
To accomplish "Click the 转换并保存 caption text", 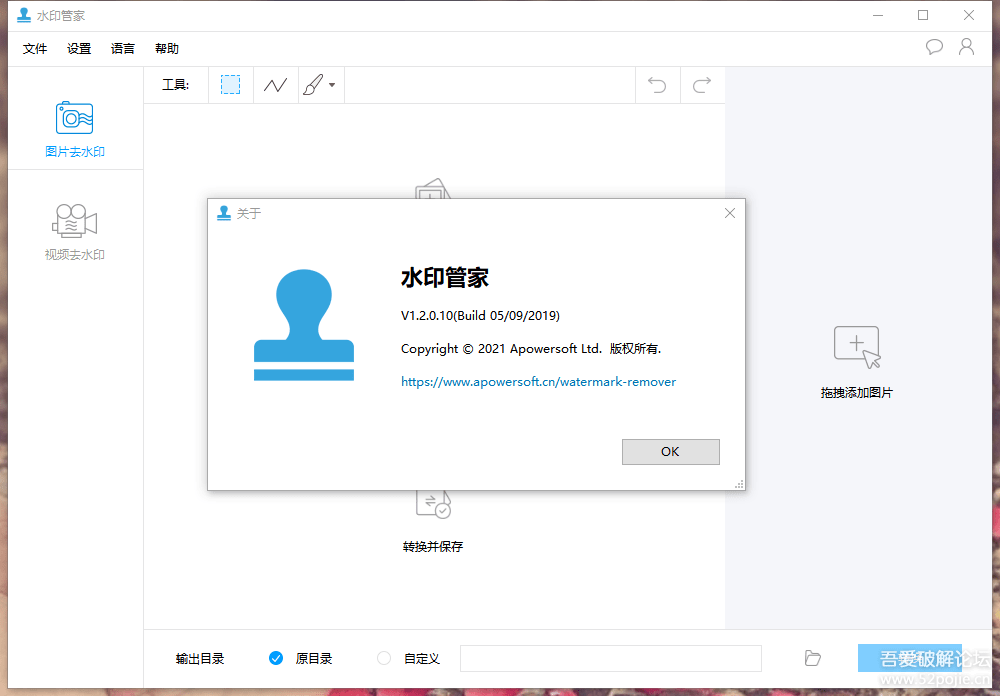I will 433,546.
